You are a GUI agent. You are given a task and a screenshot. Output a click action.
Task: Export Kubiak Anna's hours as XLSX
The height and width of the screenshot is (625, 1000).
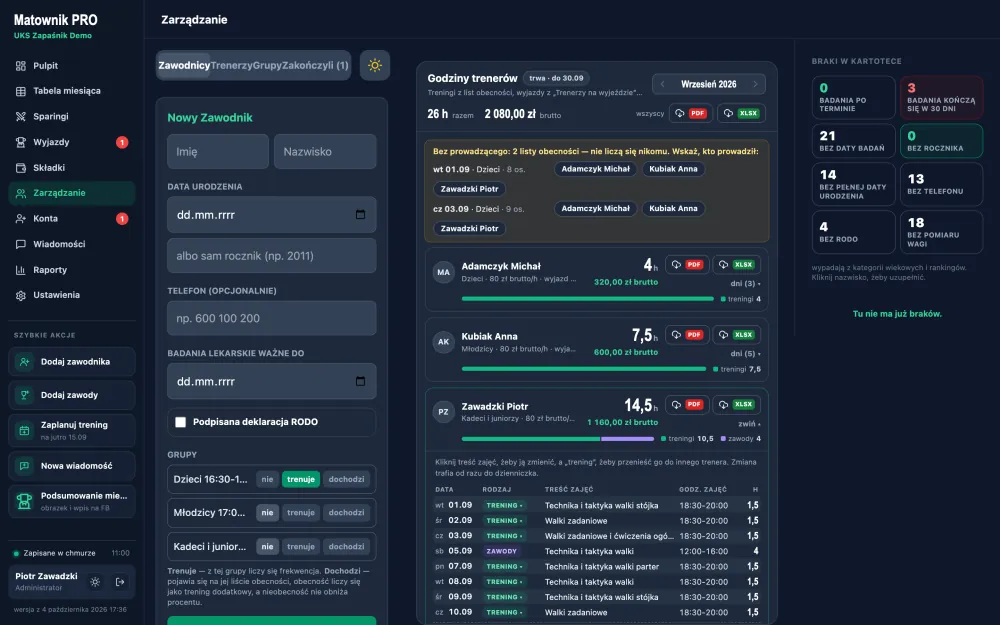point(737,335)
